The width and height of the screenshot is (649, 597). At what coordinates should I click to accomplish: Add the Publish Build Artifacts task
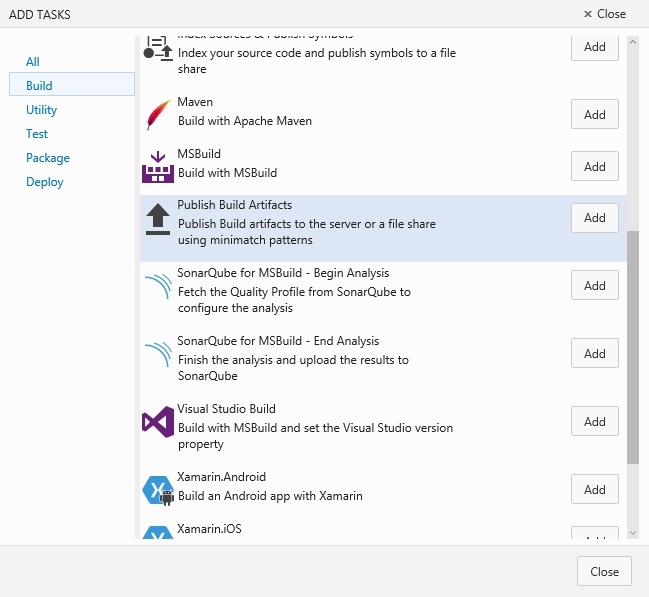click(x=595, y=218)
